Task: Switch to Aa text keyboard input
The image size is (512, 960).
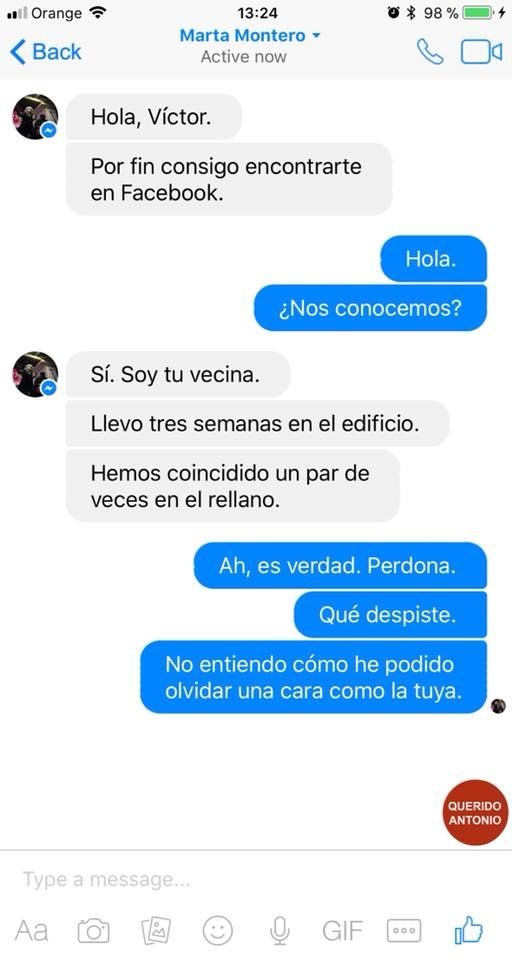Action: [x=31, y=931]
